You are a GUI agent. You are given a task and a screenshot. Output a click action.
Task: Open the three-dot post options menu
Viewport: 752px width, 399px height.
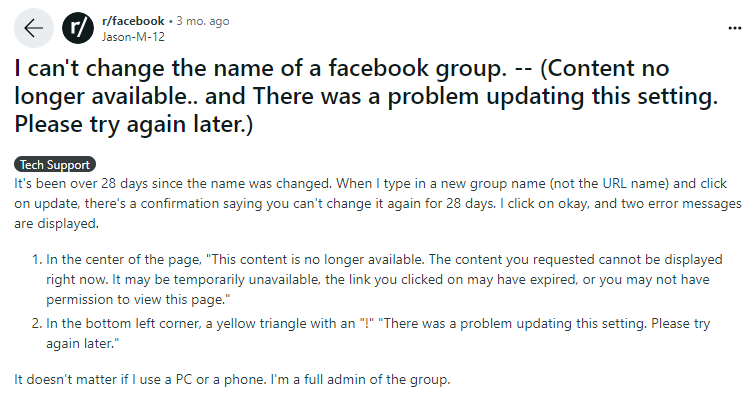click(x=734, y=28)
